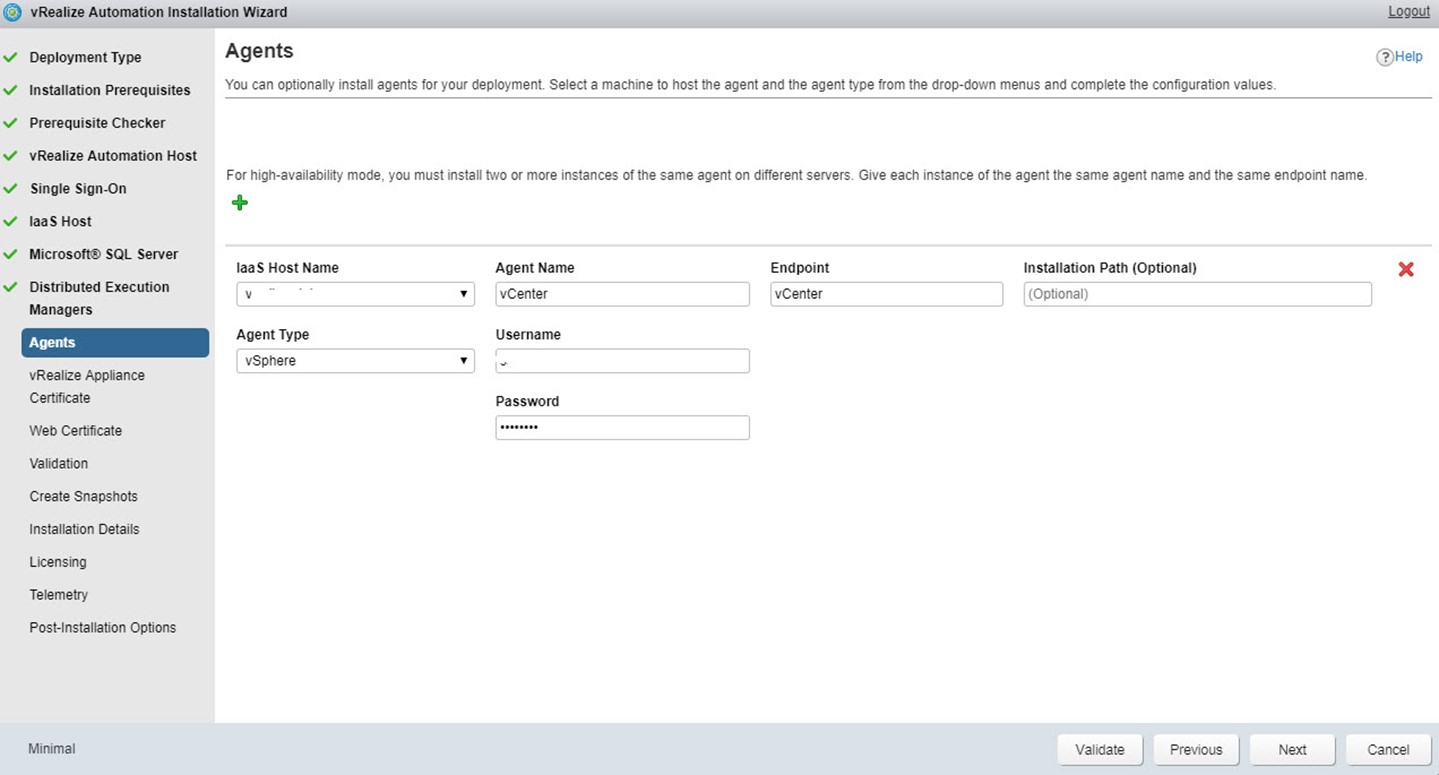The height and width of the screenshot is (775, 1439).
Task: Go back with the Previous button
Action: [1196, 750]
